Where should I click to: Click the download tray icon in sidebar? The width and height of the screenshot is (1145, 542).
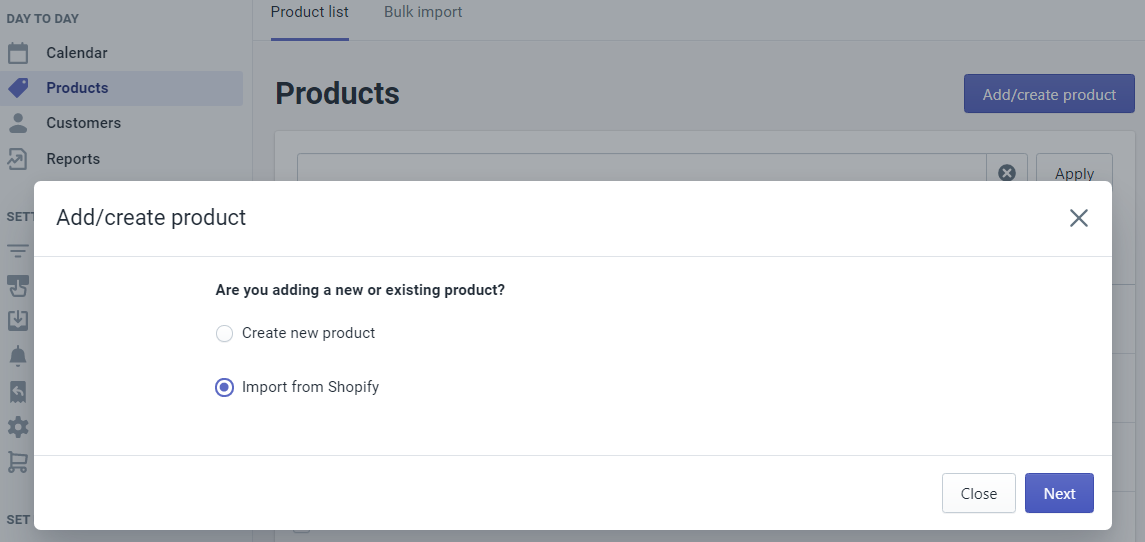18,321
